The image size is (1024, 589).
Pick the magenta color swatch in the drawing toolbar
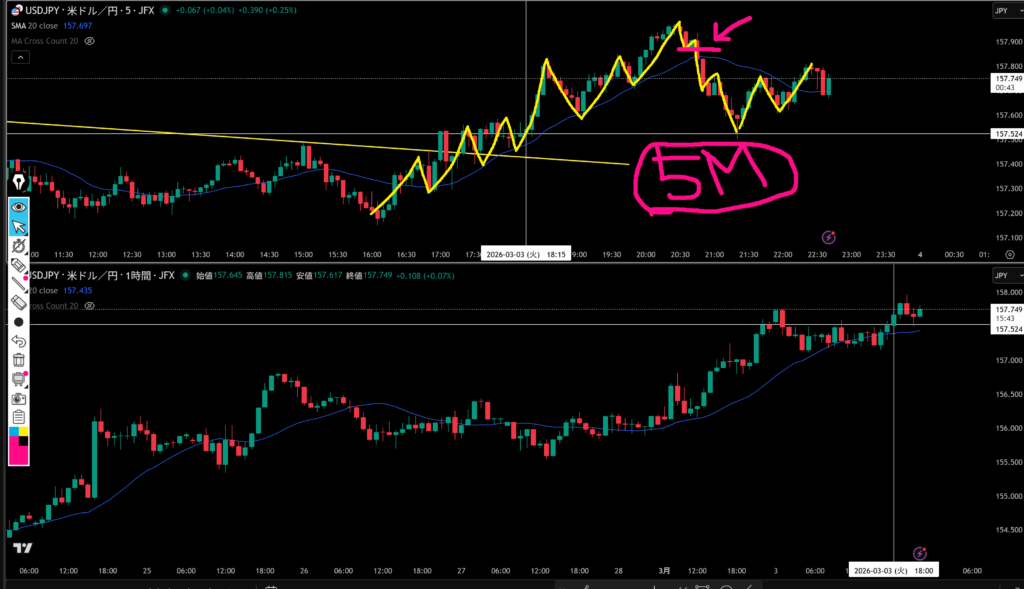[x=18, y=454]
